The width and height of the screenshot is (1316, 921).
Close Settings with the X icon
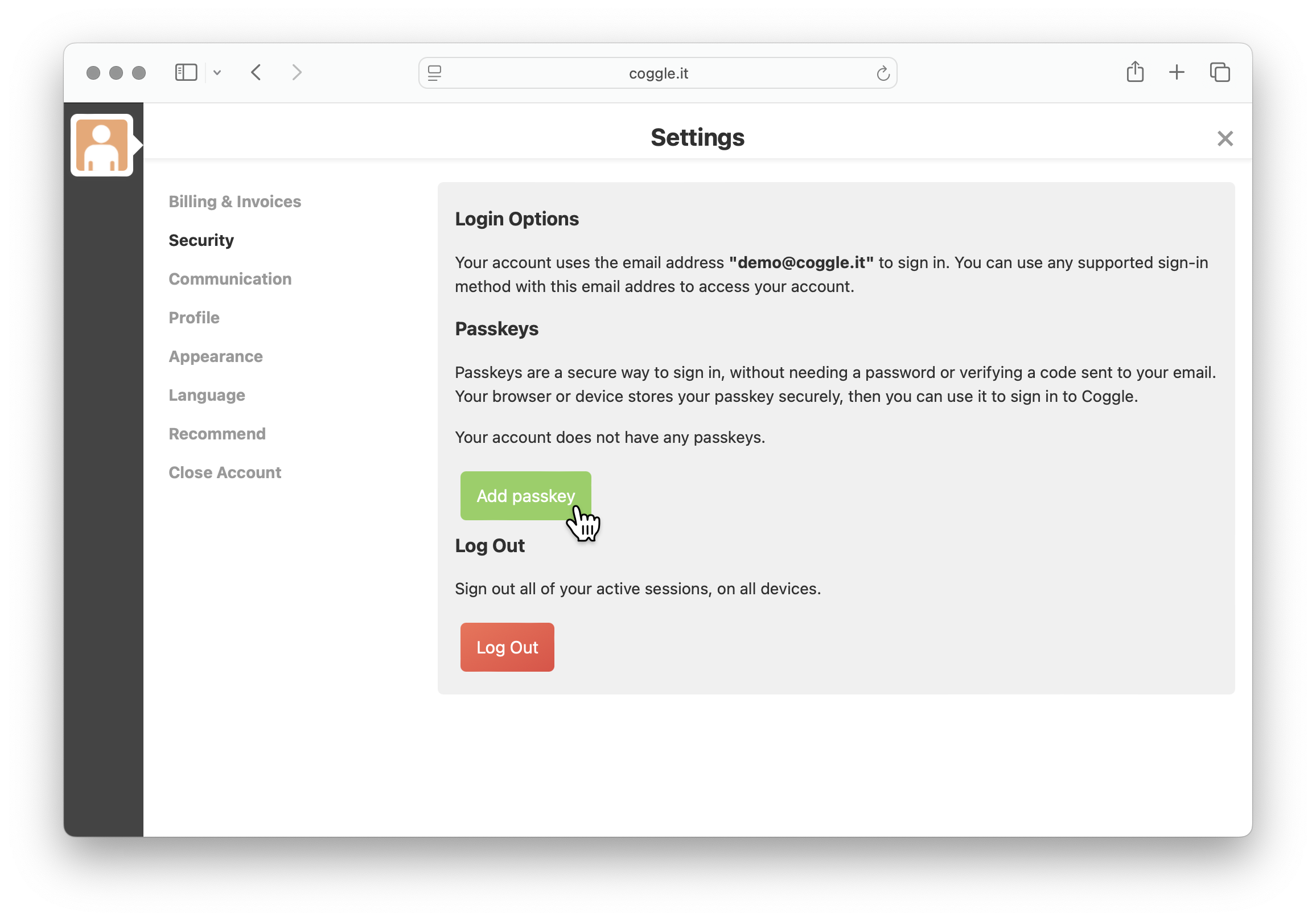(x=1225, y=139)
